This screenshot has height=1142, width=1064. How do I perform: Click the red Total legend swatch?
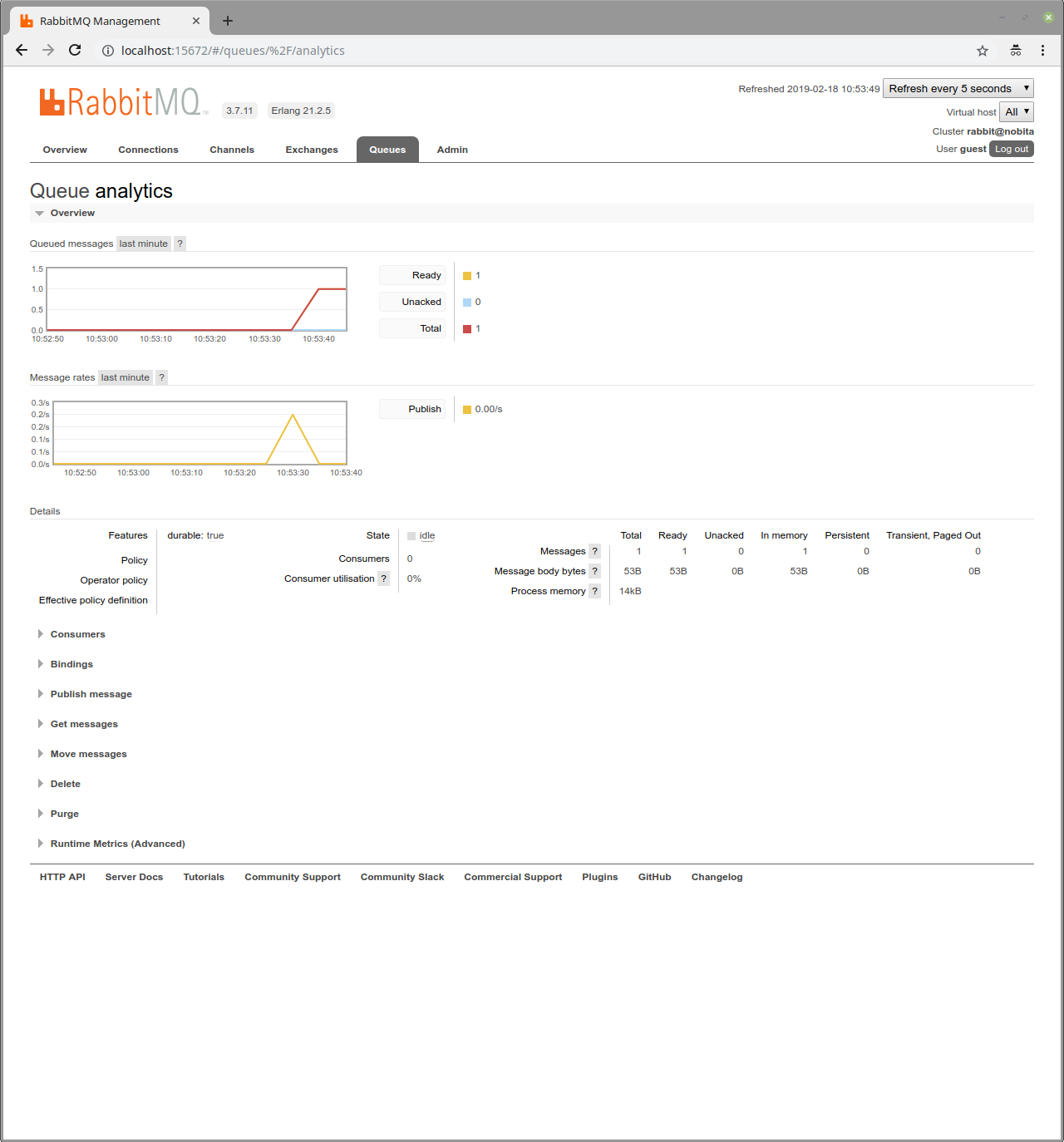pos(467,329)
